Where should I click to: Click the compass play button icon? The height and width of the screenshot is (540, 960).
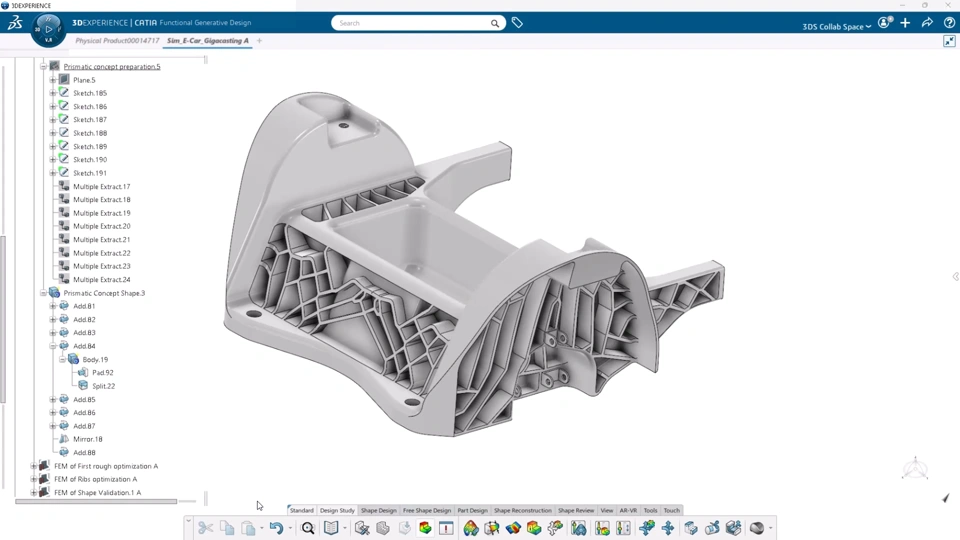click(48, 29)
